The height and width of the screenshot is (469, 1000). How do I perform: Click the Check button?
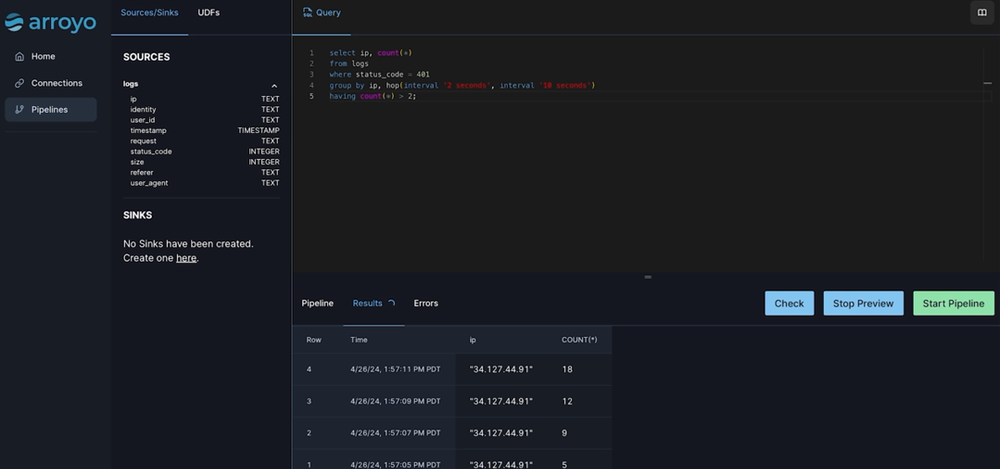pos(789,303)
